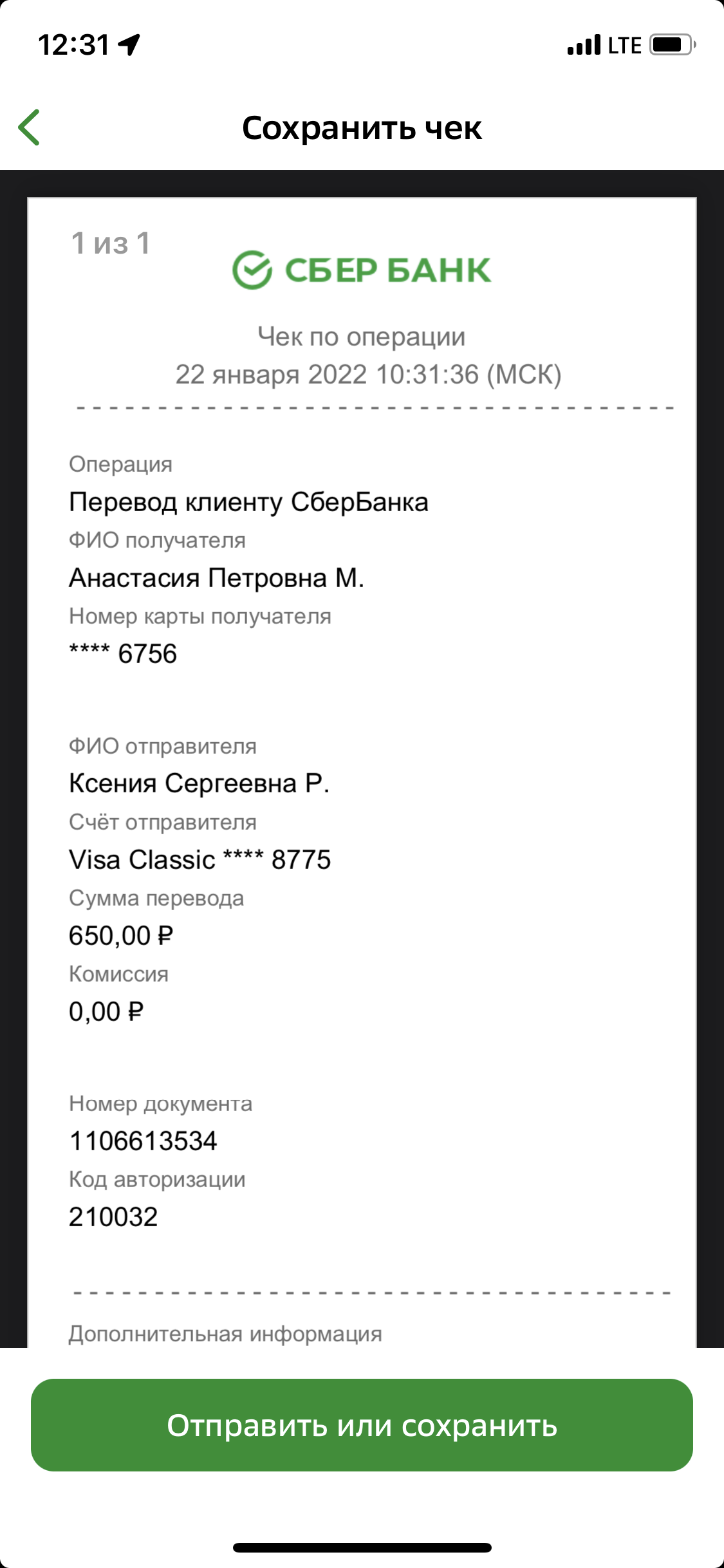Tap the transfer amount 650,00 ₽
The height and width of the screenshot is (1568, 724).
121,936
